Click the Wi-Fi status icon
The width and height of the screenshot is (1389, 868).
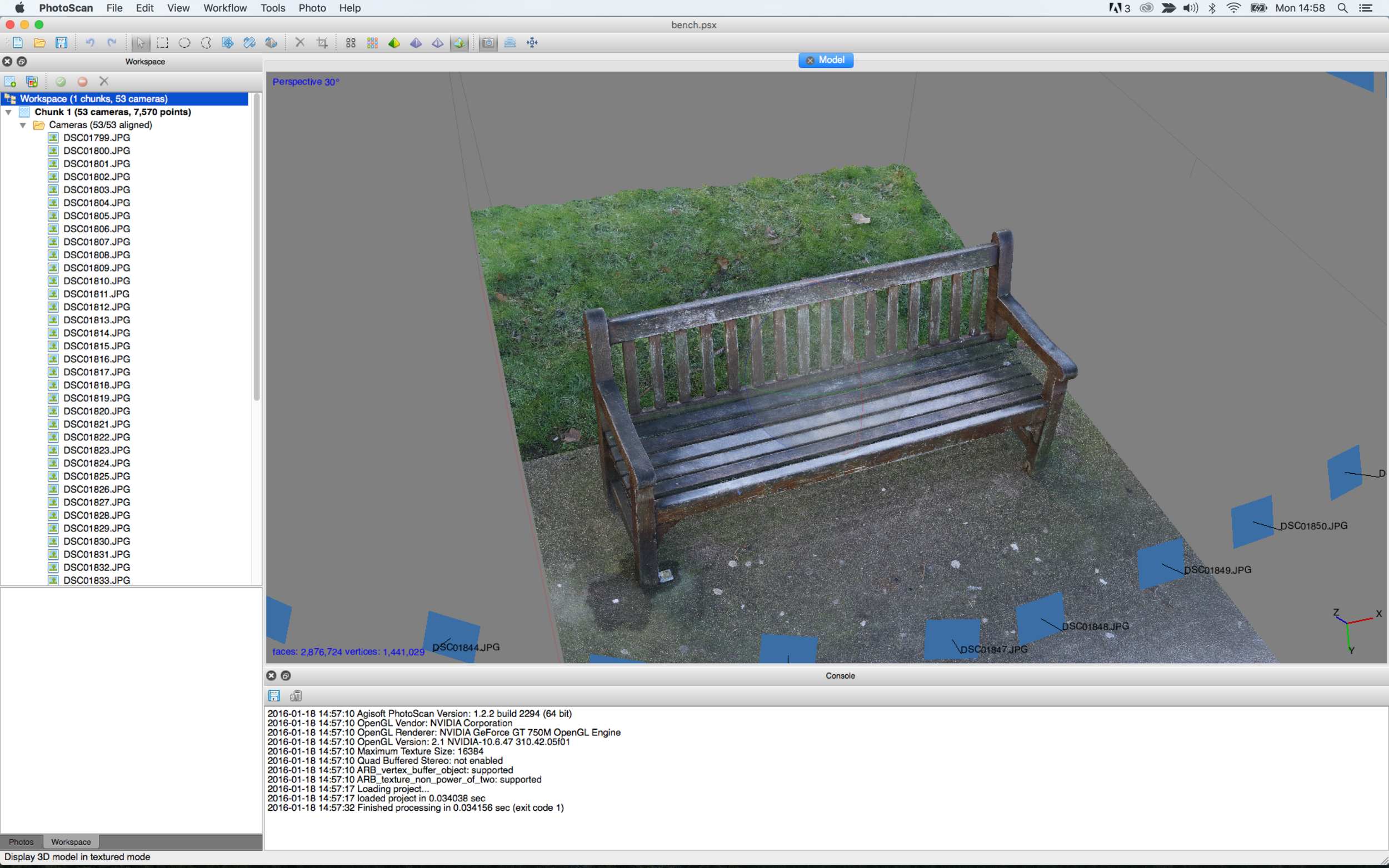tap(1234, 8)
